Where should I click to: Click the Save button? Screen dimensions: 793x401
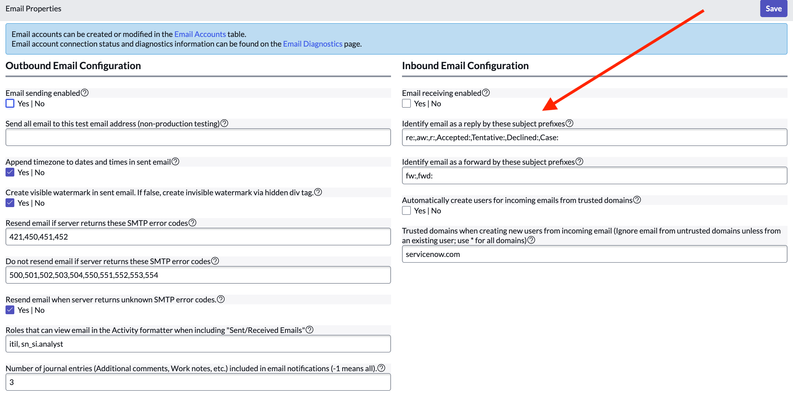tap(773, 9)
